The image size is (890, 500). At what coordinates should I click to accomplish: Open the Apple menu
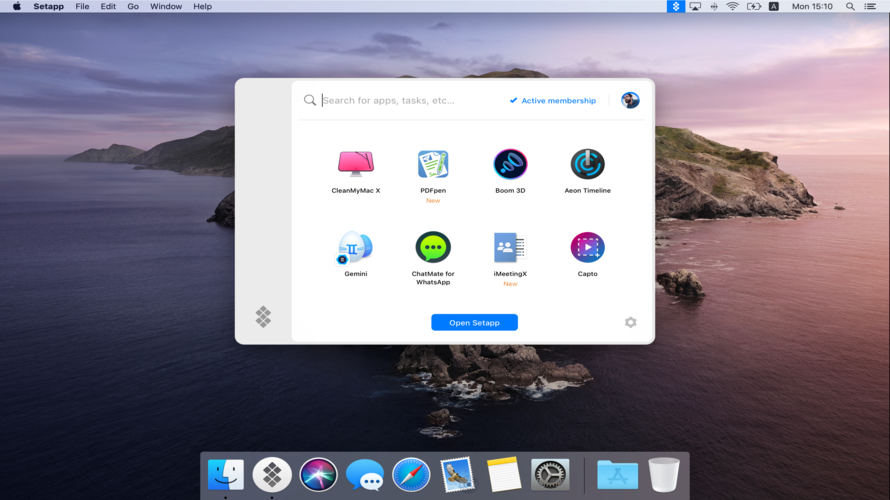click(16, 6)
